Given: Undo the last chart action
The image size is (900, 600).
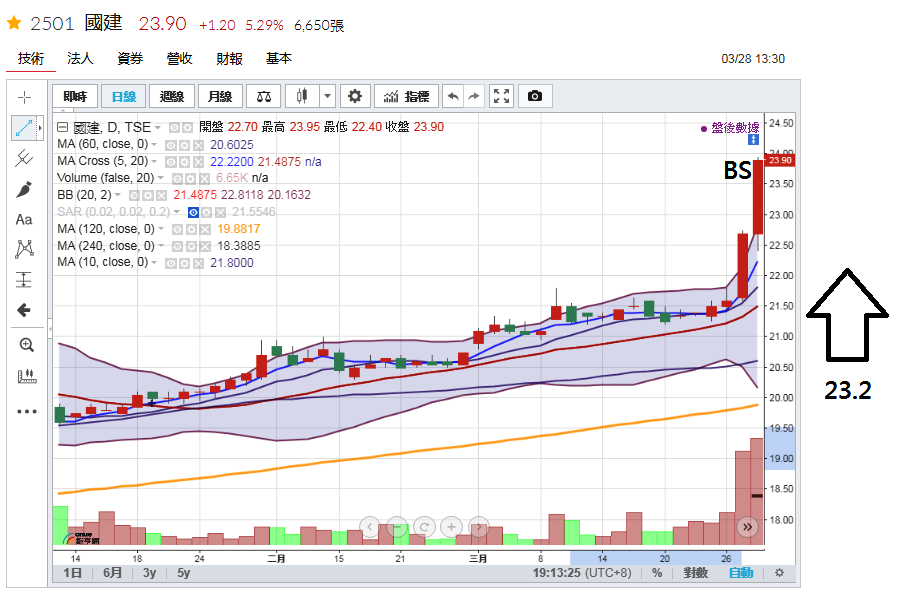Looking at the screenshot, I should tap(453, 96).
